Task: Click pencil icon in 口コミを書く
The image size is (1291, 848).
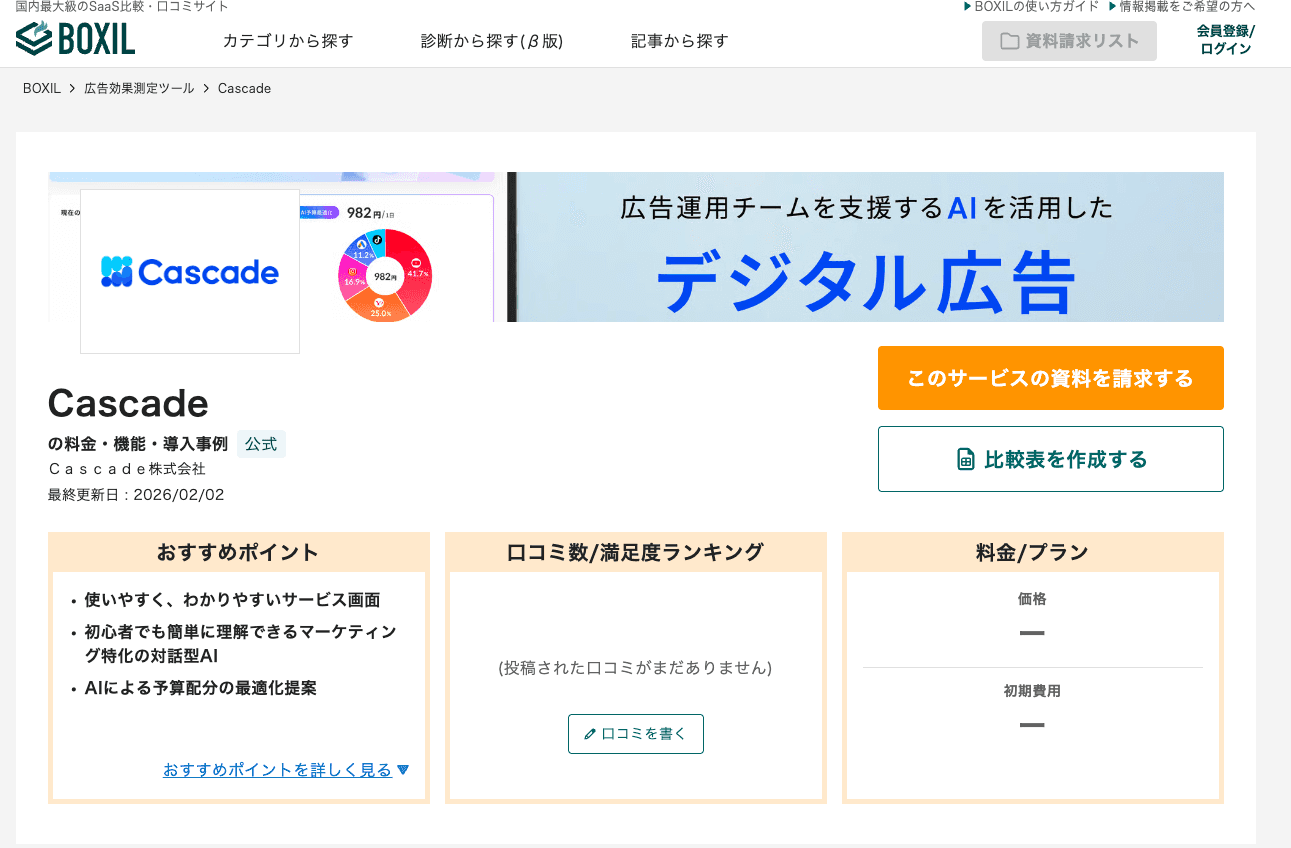Action: click(x=590, y=734)
